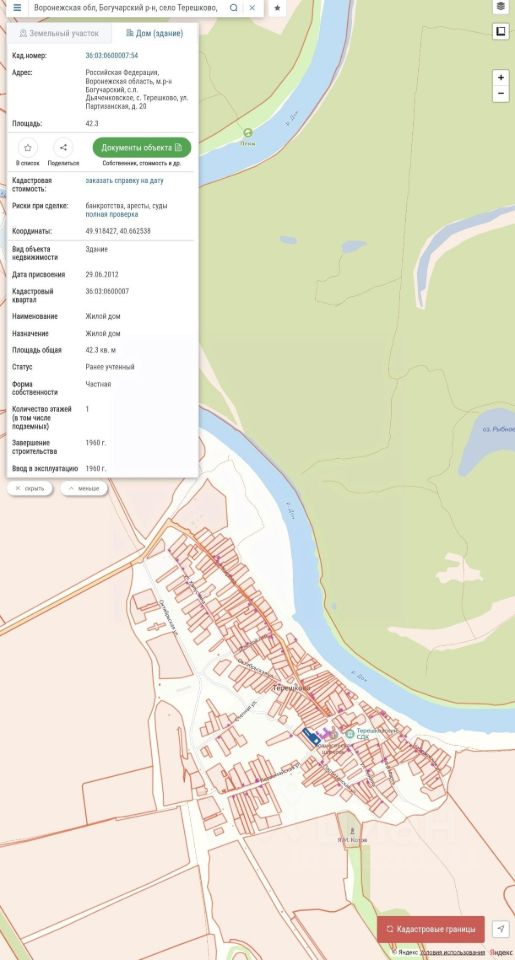Click the geolocation arrow icon

click(x=501, y=929)
